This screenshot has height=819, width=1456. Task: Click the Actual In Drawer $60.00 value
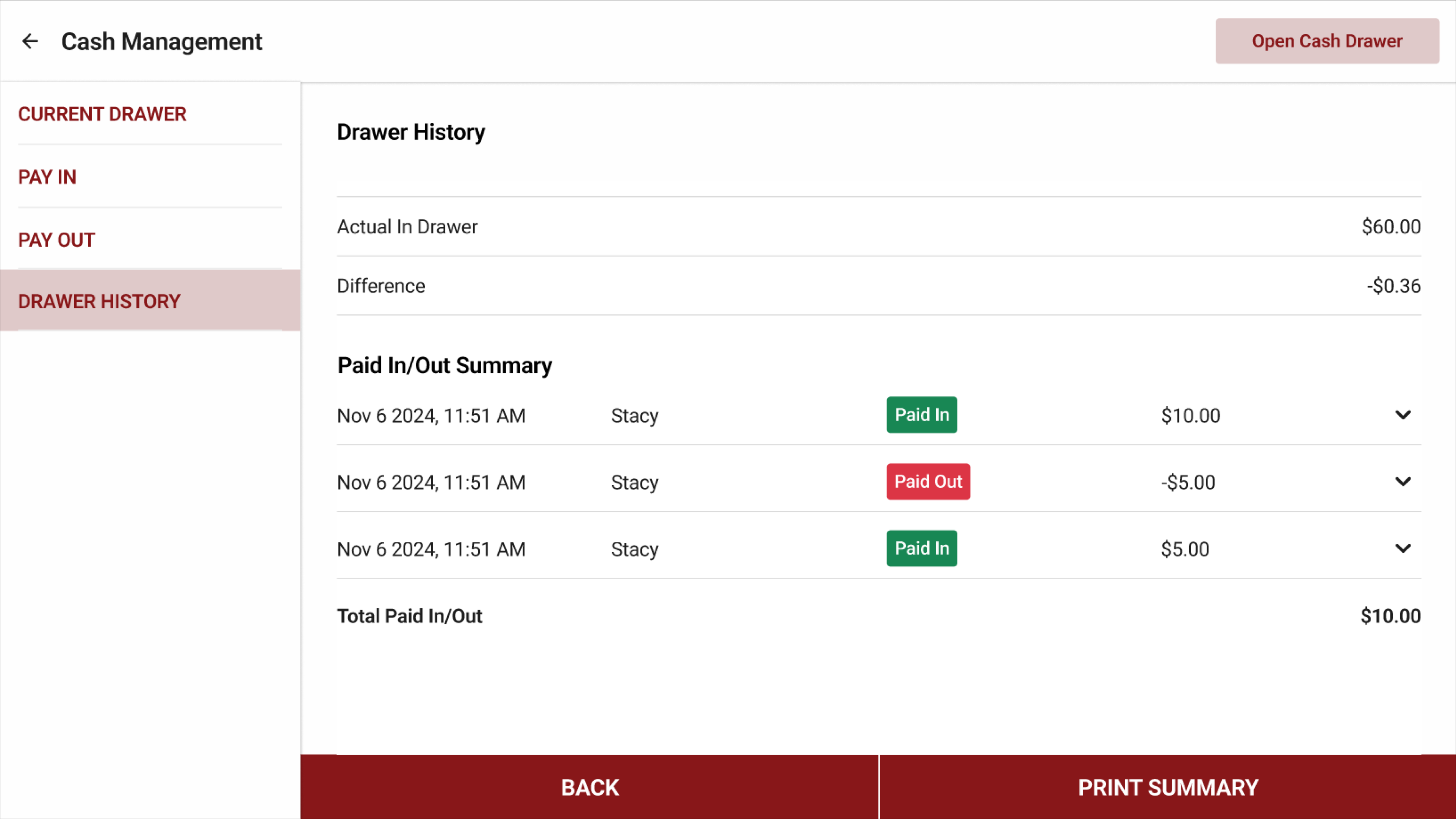[1391, 227]
